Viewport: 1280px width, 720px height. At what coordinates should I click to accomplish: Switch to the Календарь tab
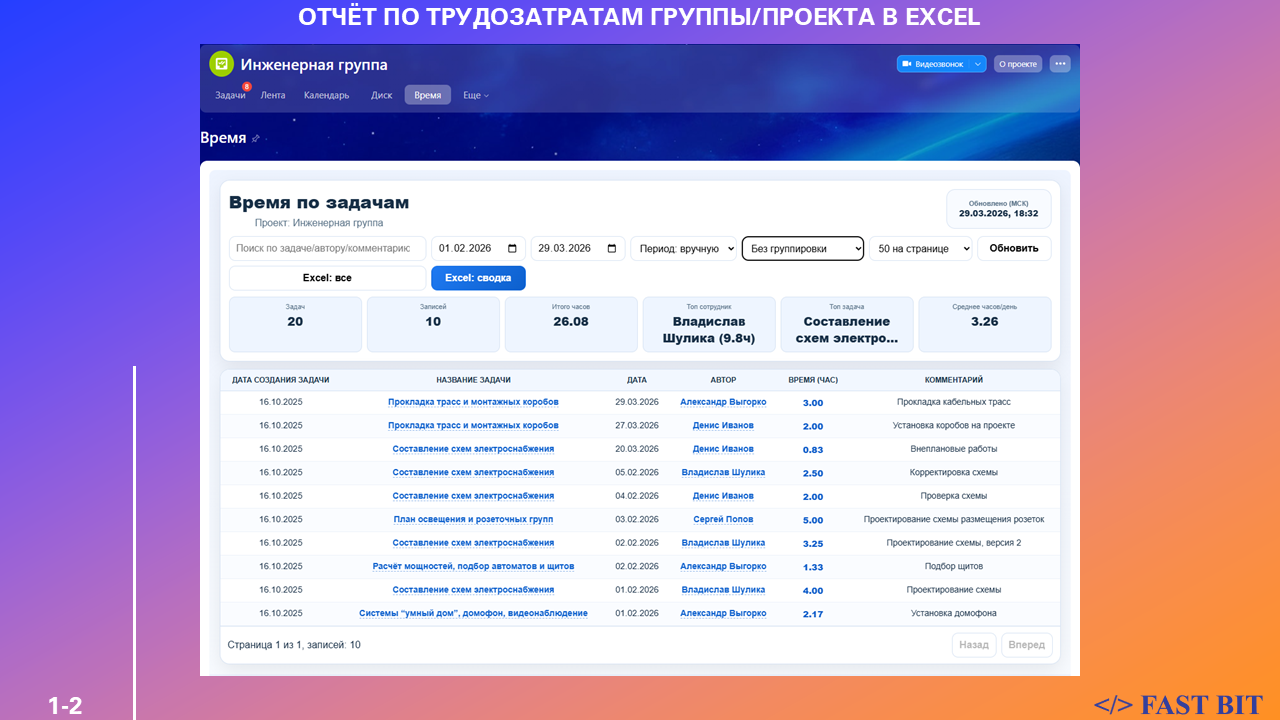326,96
